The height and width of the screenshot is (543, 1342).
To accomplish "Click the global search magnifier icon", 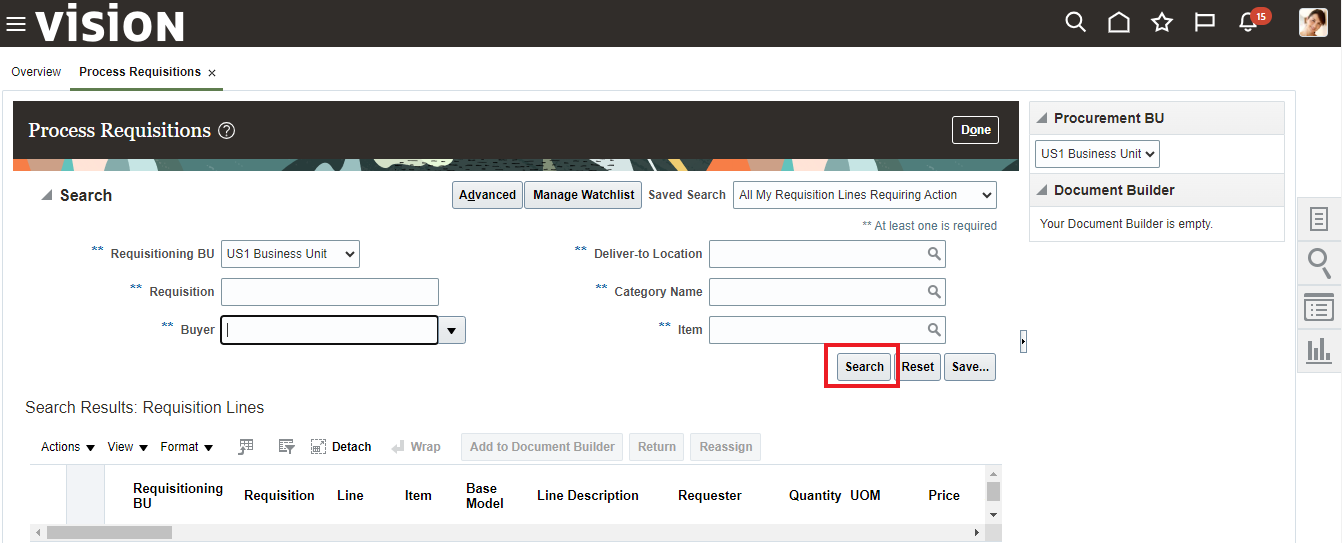I will [x=1075, y=22].
